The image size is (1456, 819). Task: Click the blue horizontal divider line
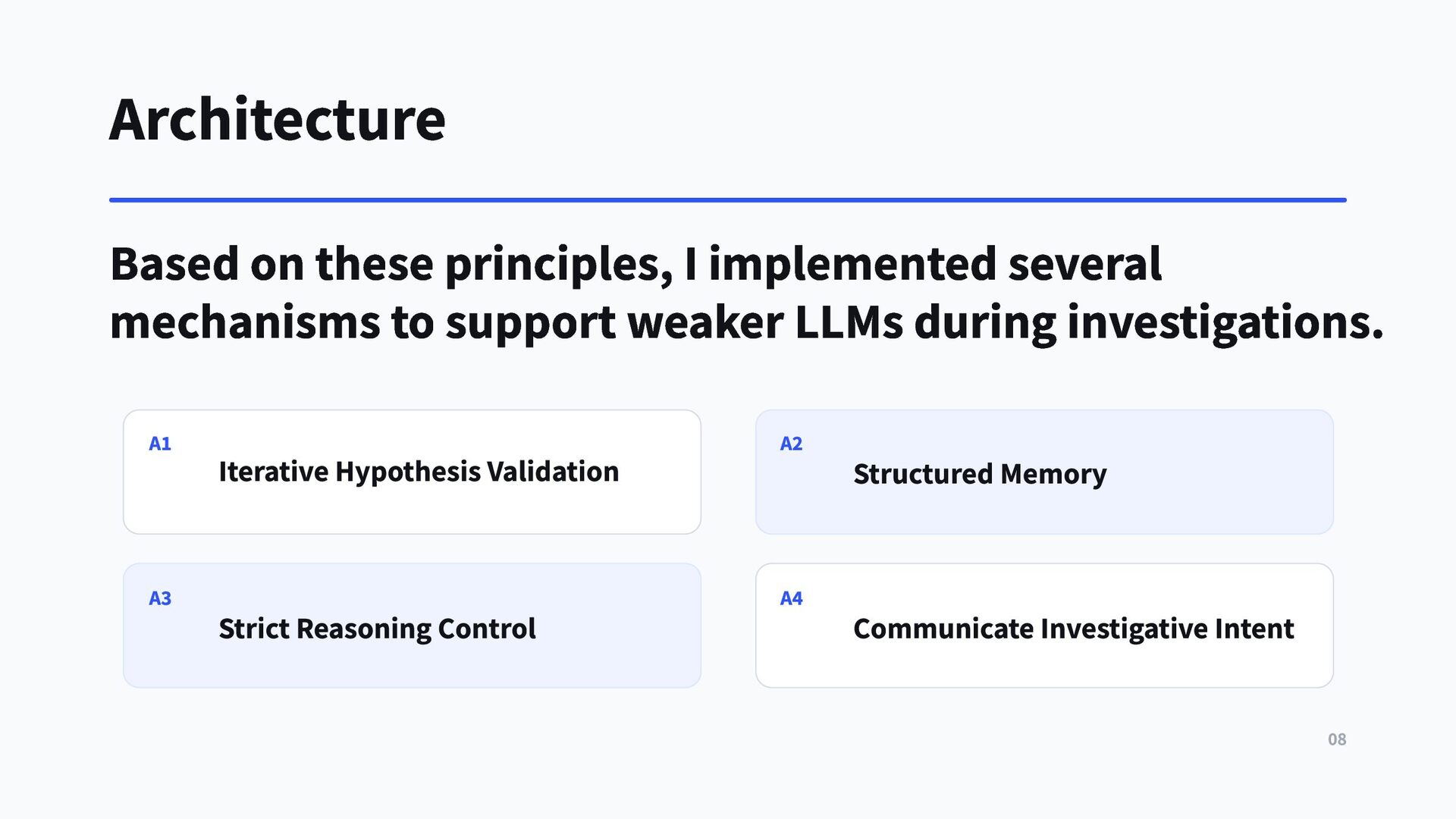pos(728,200)
